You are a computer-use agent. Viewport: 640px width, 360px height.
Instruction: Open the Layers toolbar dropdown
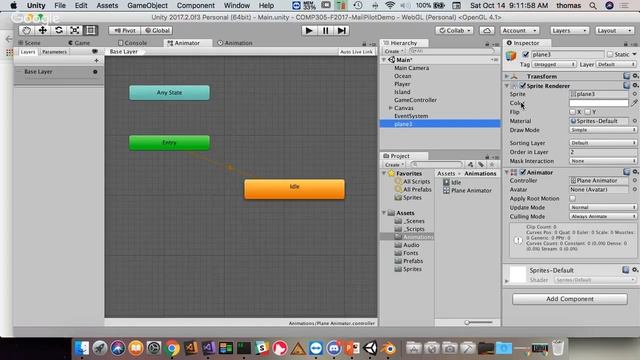pyautogui.click(x=569, y=31)
